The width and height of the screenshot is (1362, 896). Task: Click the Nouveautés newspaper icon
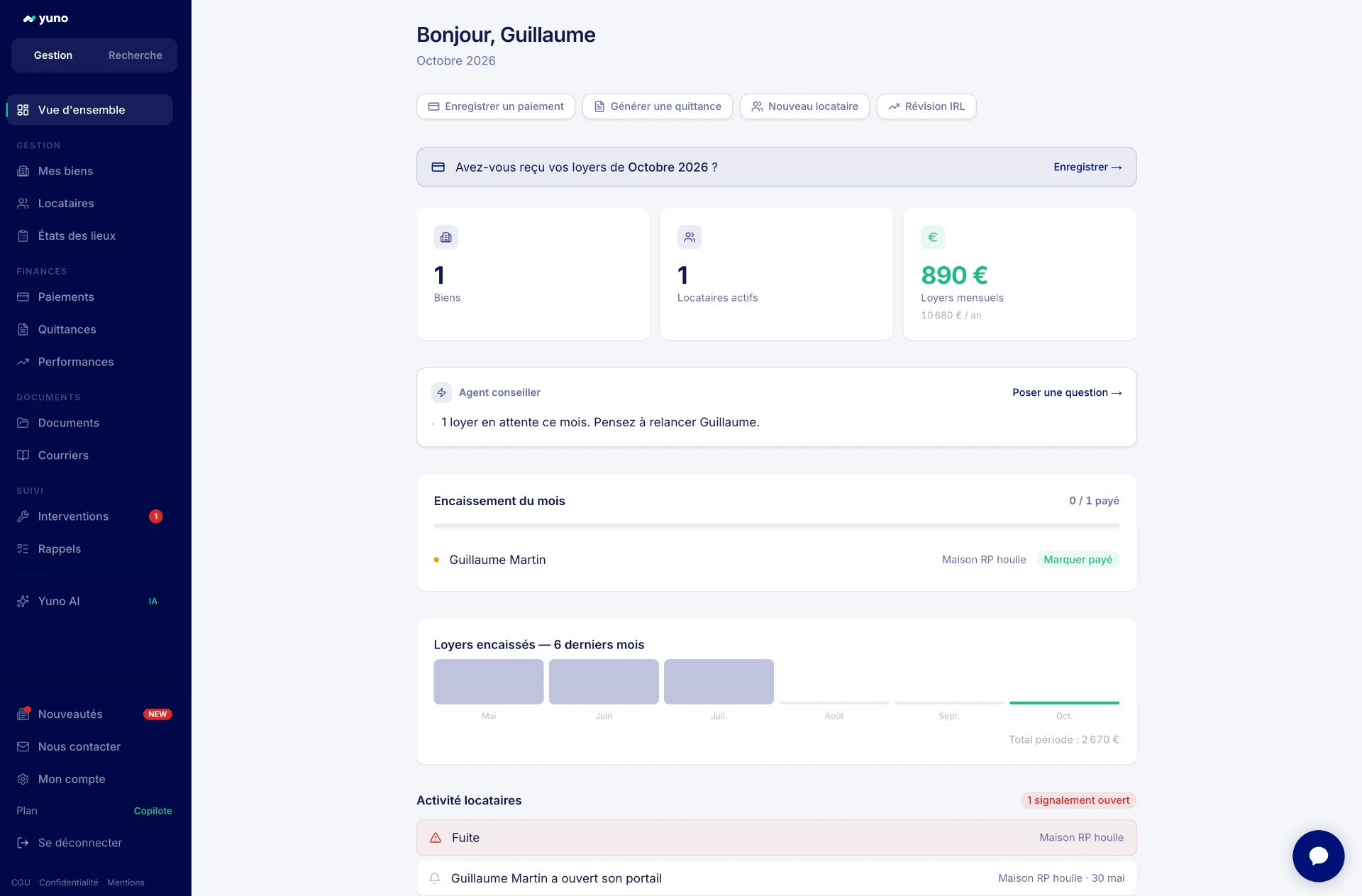[x=23, y=714]
